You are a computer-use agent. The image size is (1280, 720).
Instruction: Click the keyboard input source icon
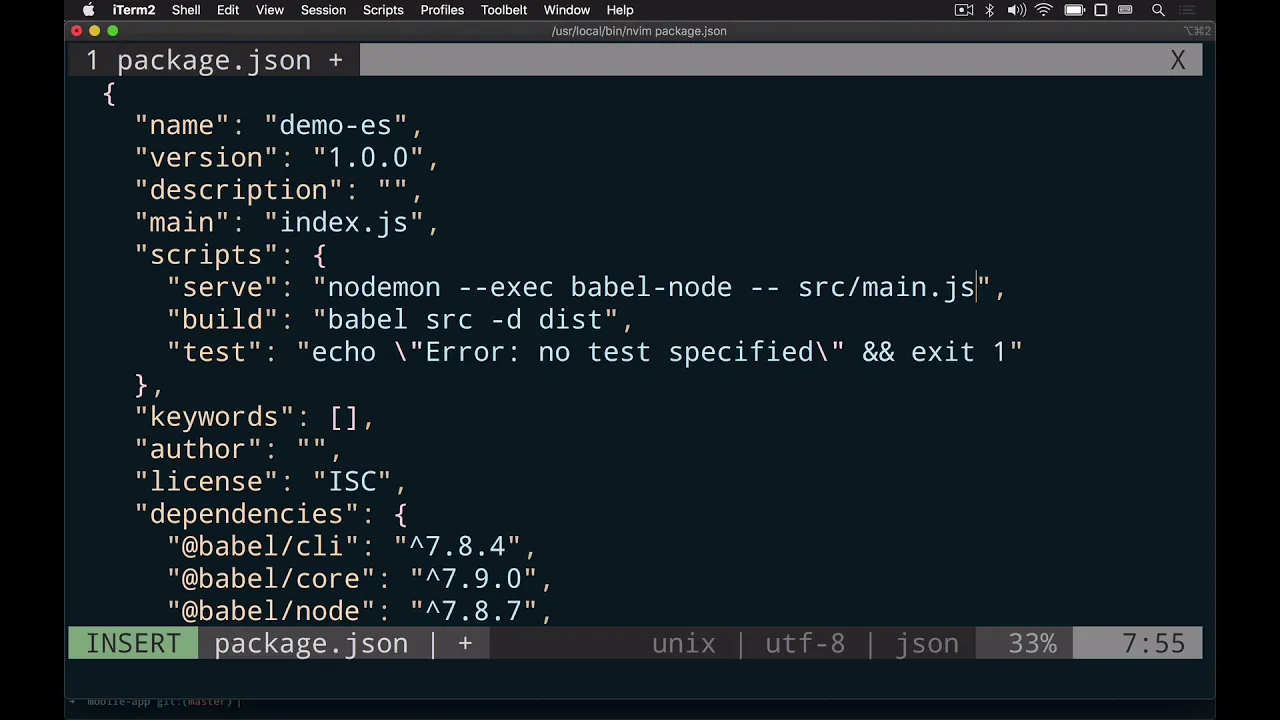click(x=1127, y=10)
